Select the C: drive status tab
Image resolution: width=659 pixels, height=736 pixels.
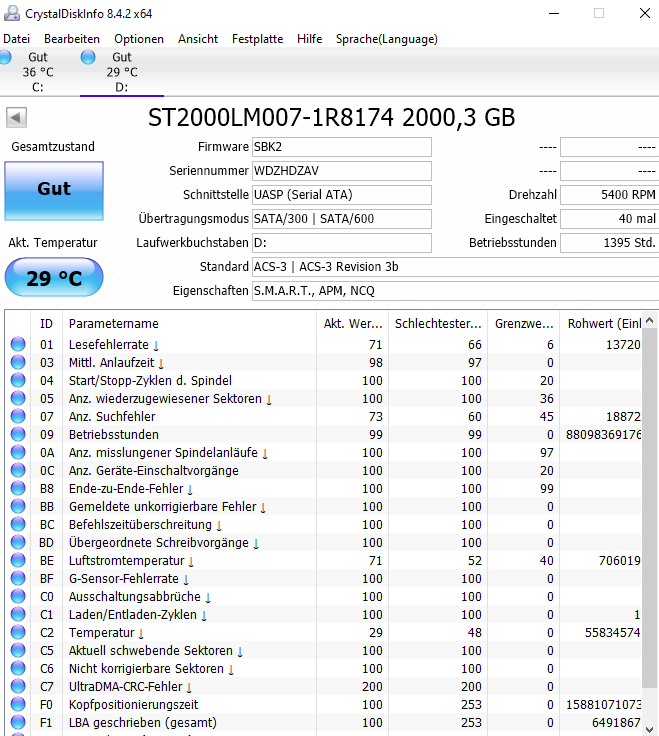tap(38, 72)
